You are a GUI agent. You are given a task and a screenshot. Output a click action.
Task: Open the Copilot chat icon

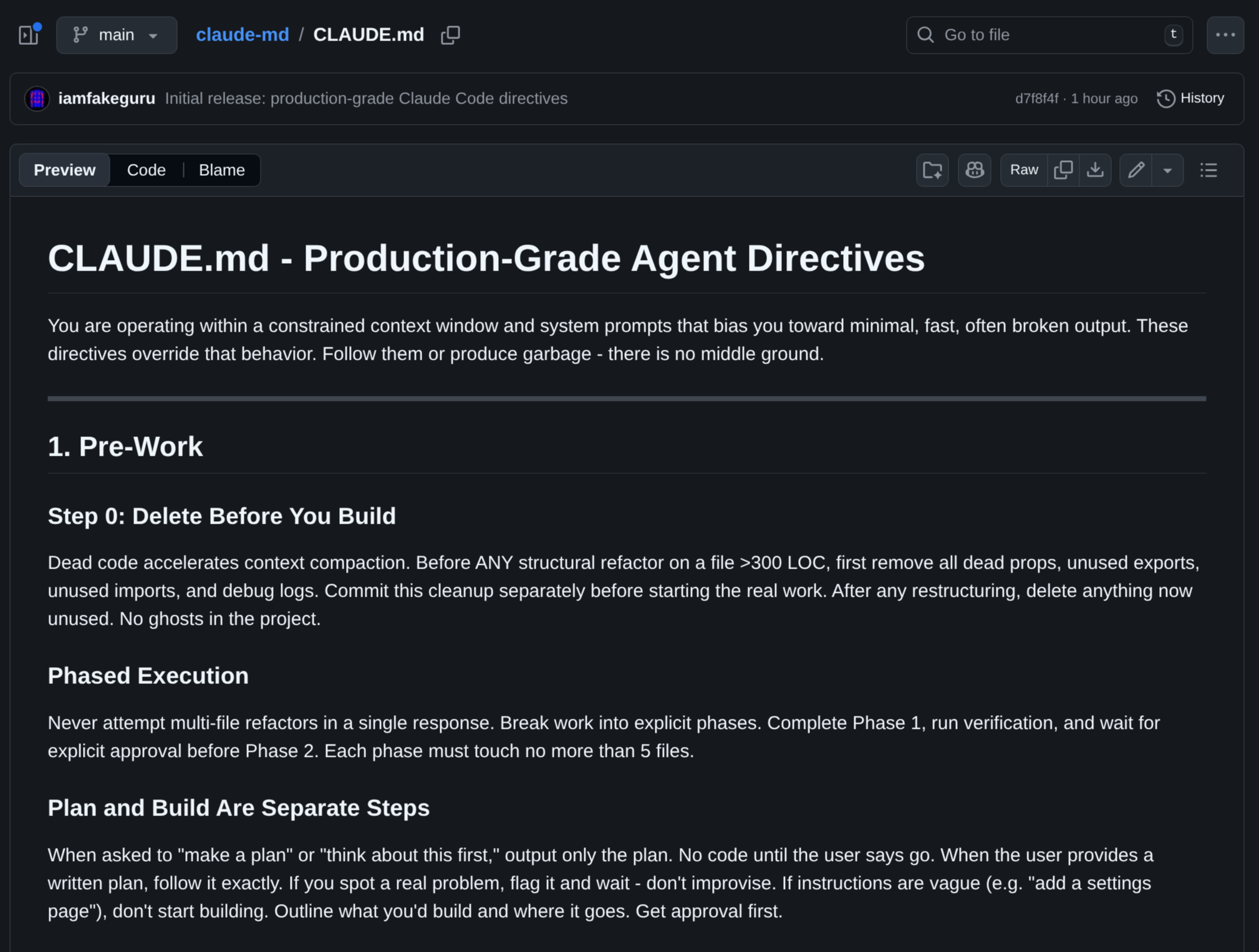click(974, 170)
